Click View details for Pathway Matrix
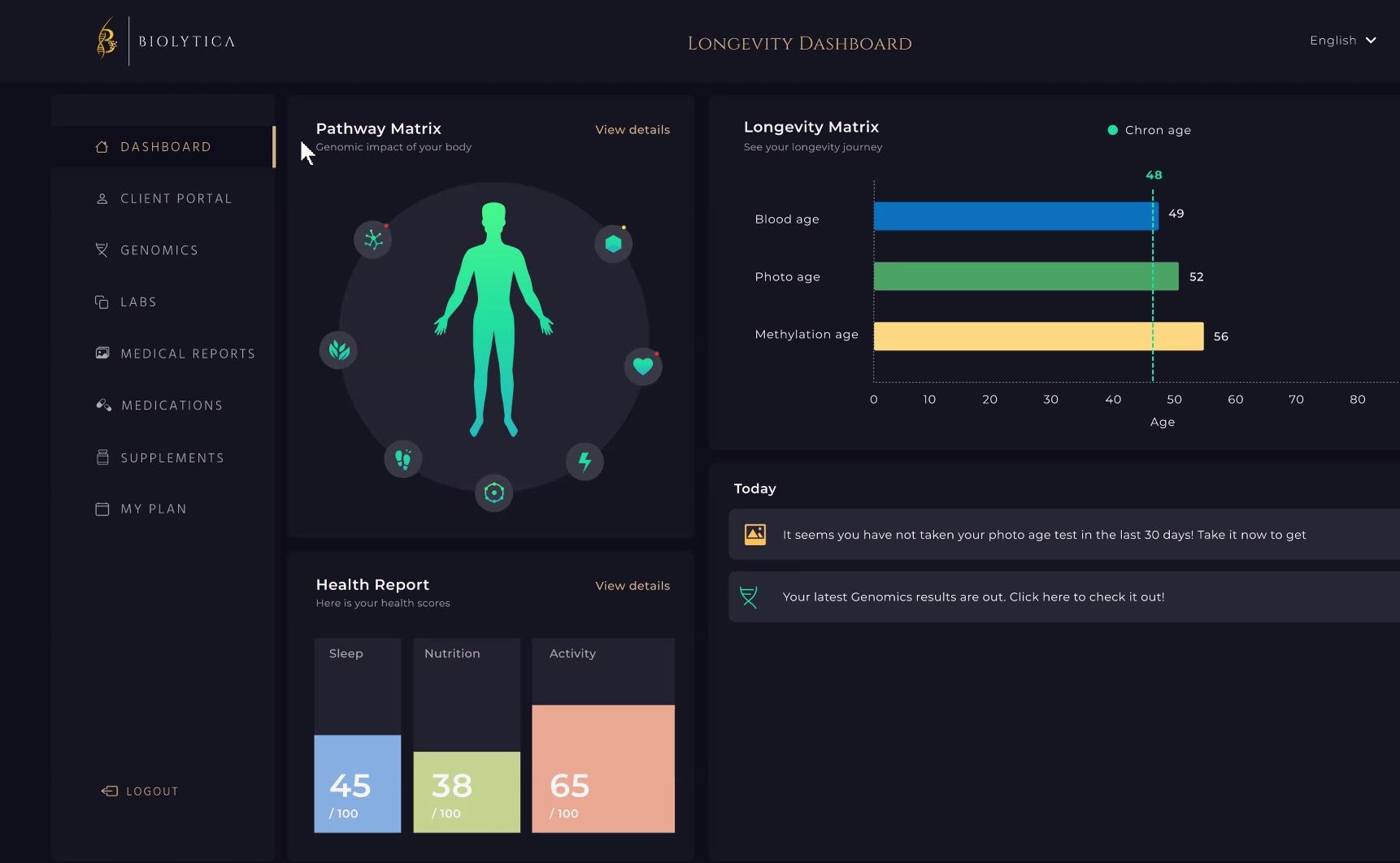 (x=633, y=130)
